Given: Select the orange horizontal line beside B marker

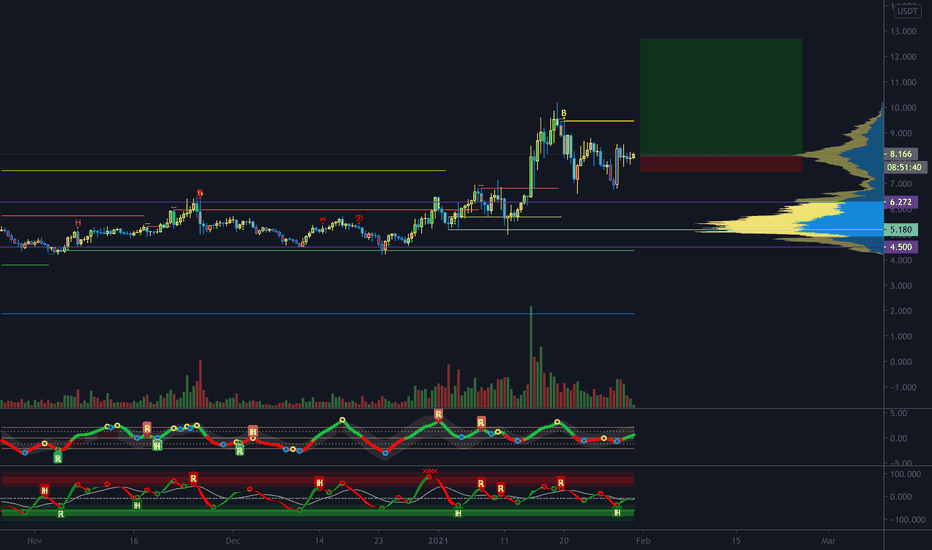Looking at the screenshot, I should [x=598, y=121].
